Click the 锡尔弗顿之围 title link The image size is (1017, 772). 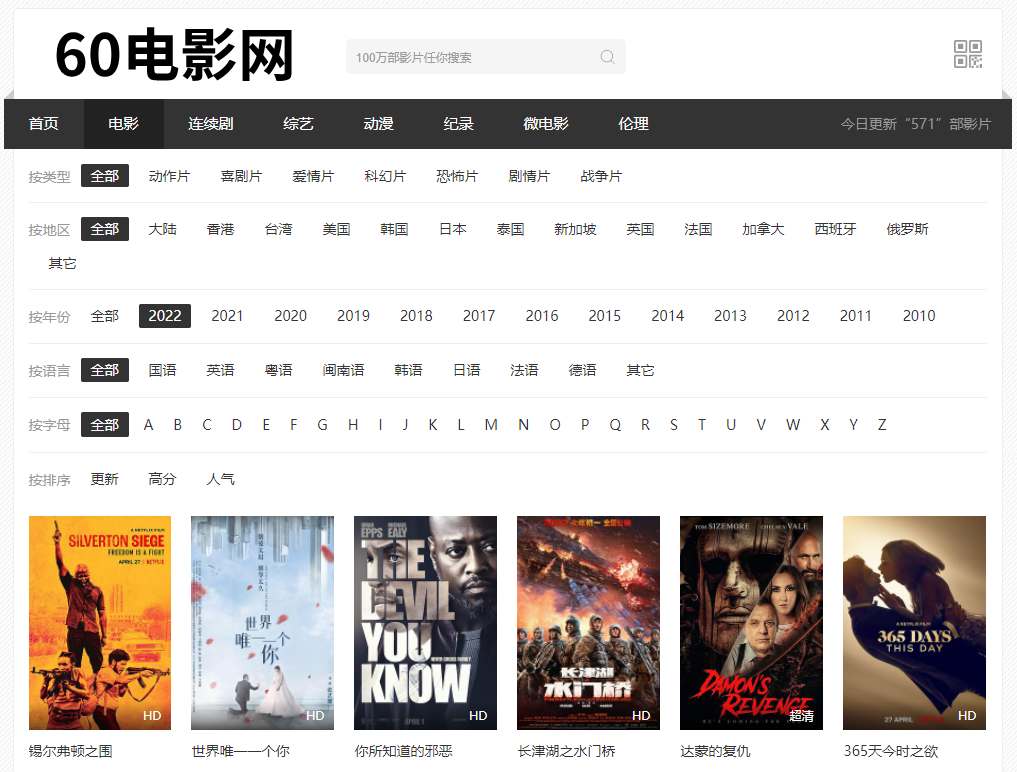71,751
